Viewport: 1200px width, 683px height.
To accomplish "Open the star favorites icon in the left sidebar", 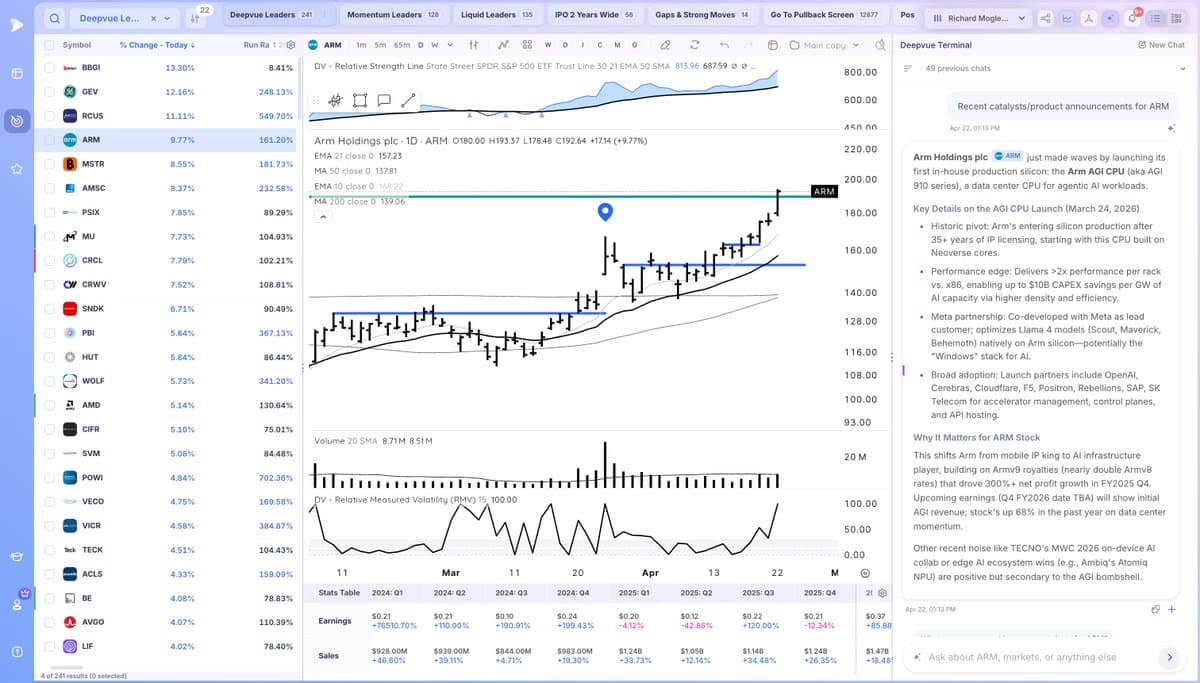I will point(17,170).
